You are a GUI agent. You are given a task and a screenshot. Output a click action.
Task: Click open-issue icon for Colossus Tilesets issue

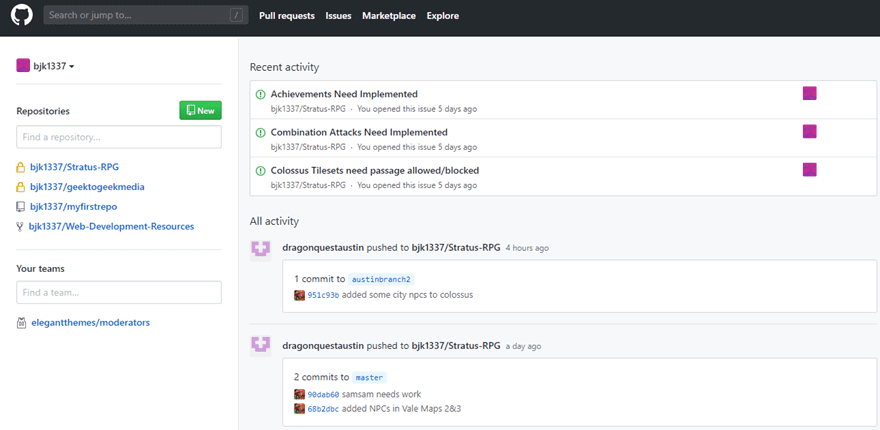[260, 171]
